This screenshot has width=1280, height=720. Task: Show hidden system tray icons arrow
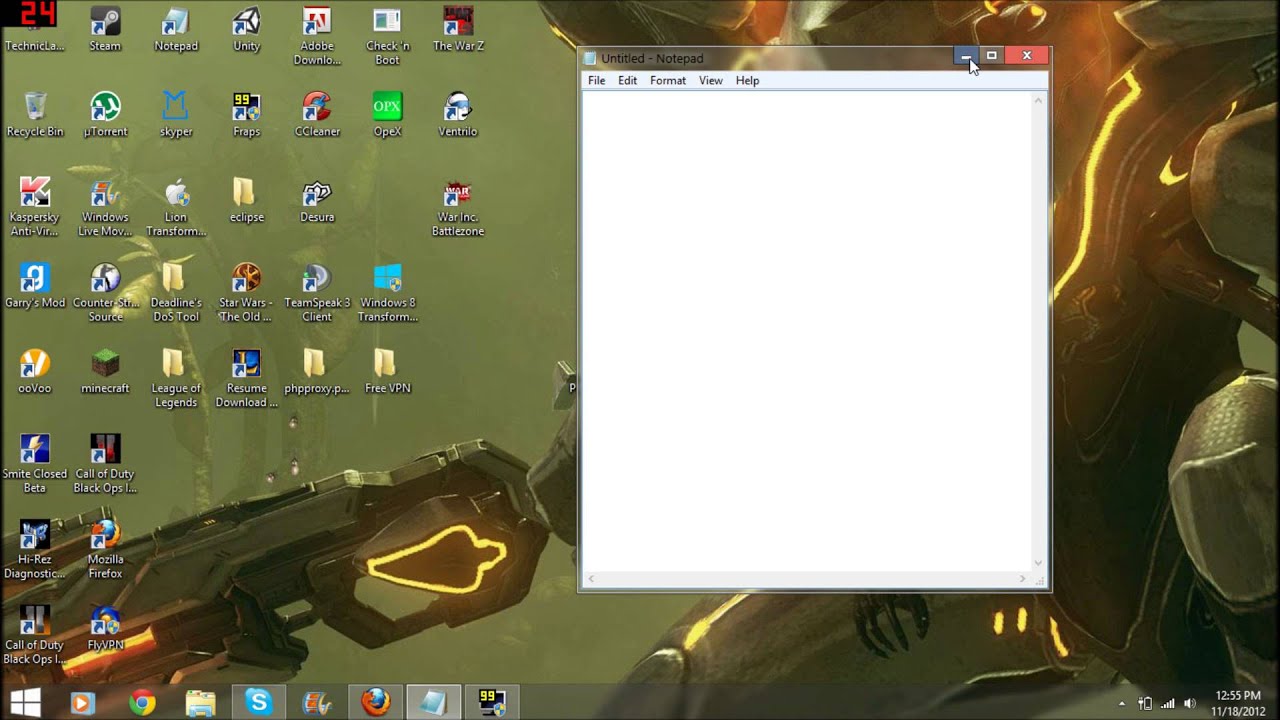pos(1122,704)
